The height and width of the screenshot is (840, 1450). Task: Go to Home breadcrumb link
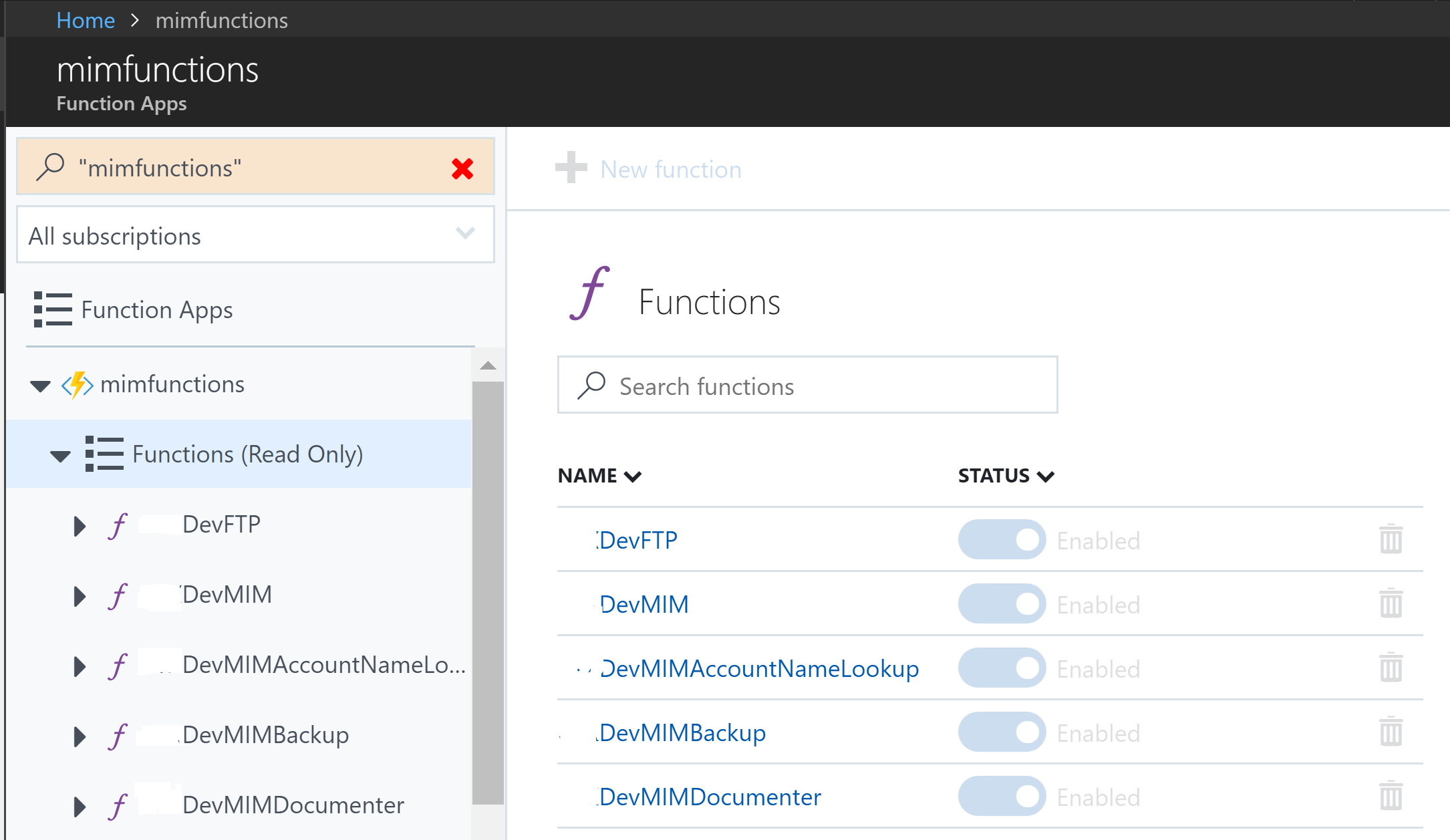(86, 20)
